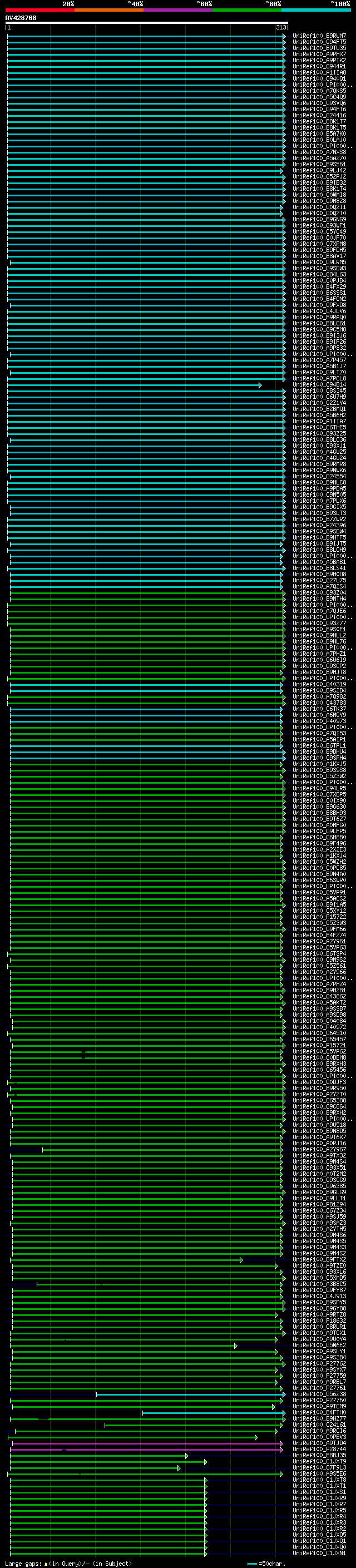Select the UniRef100_B9S2B4 label
Image resolution: width=356 pixels, height=1568 pixels.
click(x=319, y=690)
